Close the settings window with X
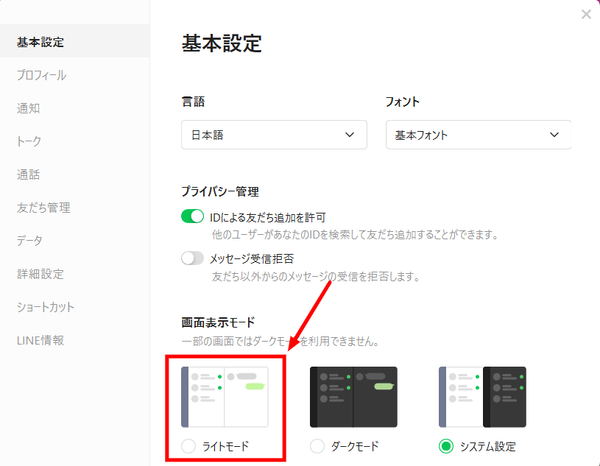 pos(586,15)
